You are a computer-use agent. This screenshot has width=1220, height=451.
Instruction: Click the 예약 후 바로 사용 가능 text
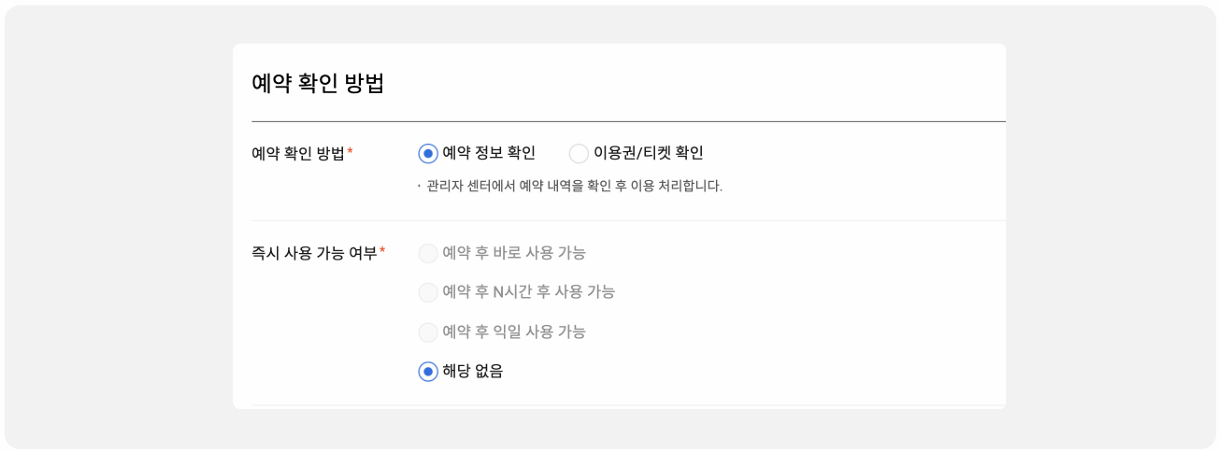(514, 253)
